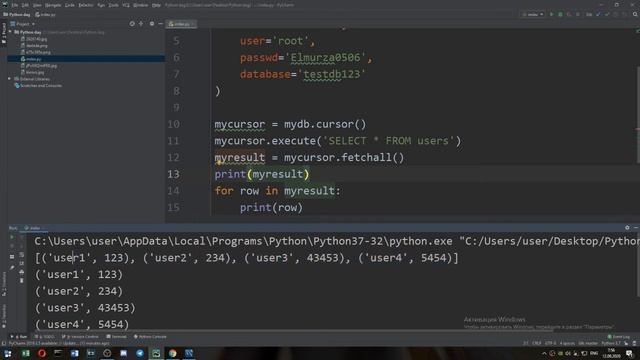
Task: Click the Python day breadcrumb in navigation bar
Action: (x=17, y=14)
